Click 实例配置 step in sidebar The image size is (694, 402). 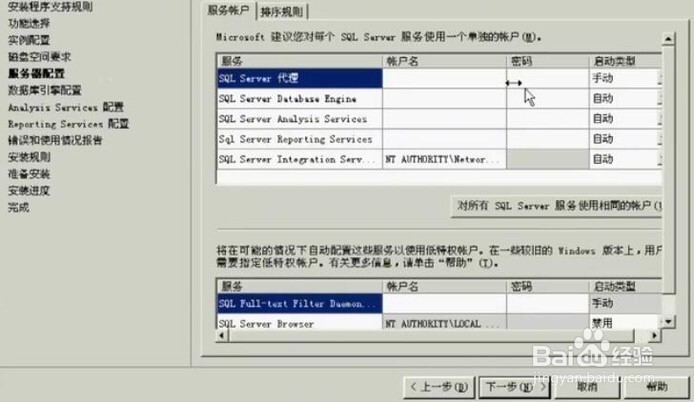point(29,40)
